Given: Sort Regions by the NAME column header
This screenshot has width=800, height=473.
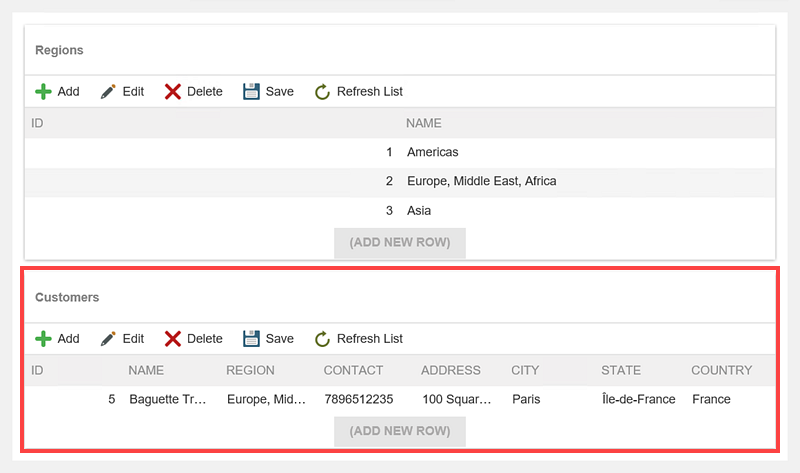Looking at the screenshot, I should (424, 123).
